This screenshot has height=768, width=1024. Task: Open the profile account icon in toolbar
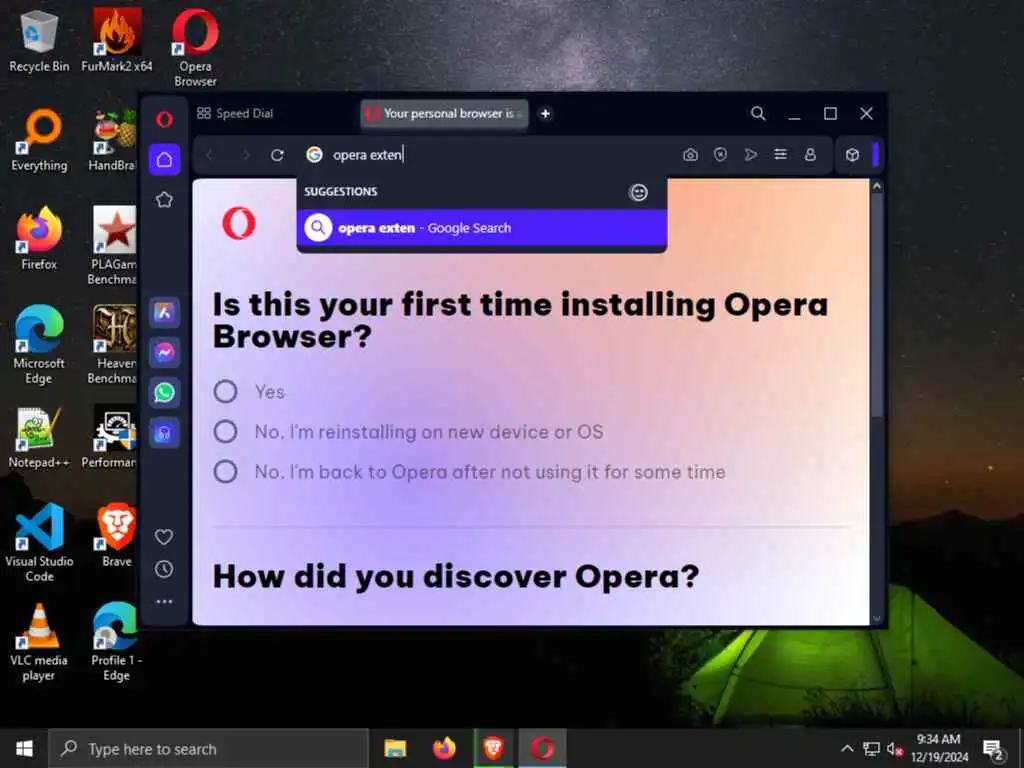click(810, 155)
